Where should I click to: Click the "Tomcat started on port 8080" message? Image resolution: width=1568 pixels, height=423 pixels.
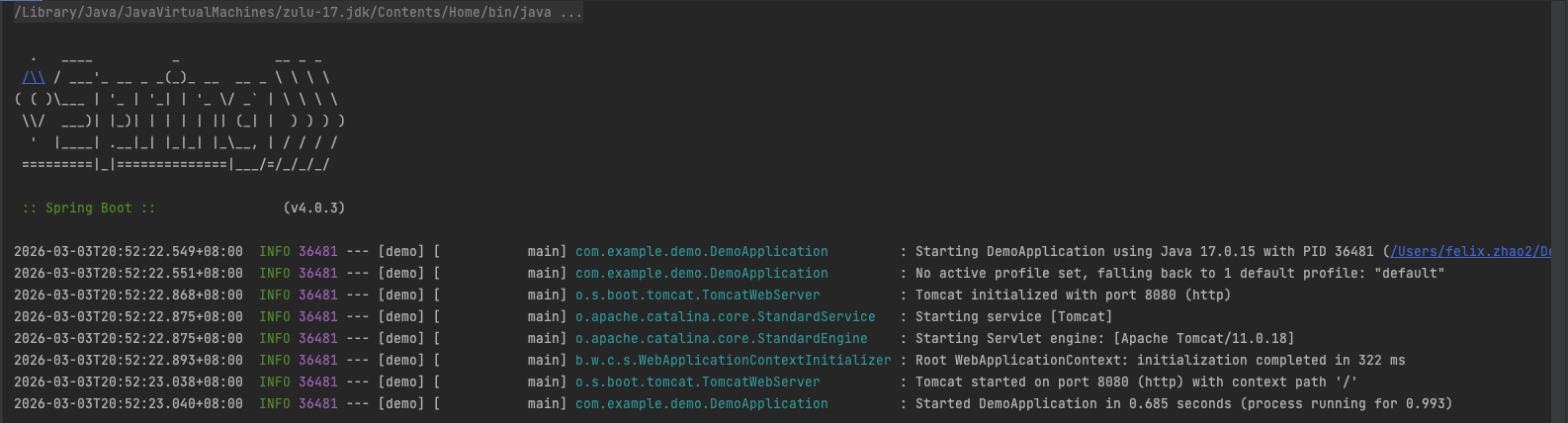coord(1135,382)
